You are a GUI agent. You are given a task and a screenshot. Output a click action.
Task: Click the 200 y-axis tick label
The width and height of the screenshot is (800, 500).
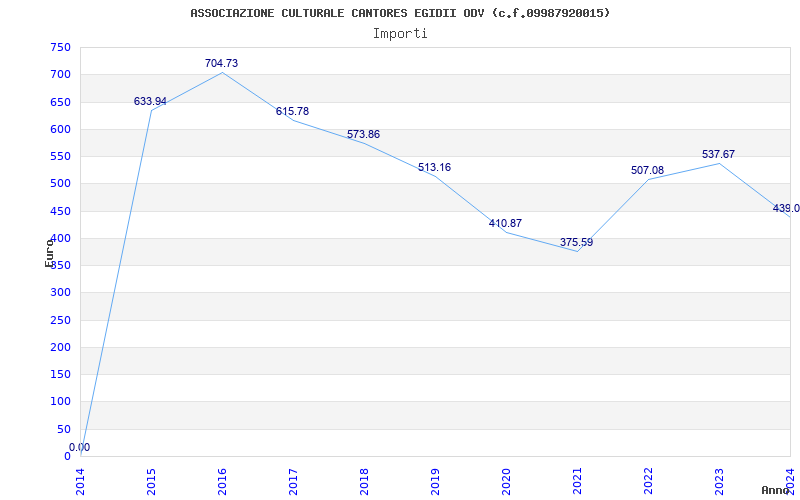[60, 347]
